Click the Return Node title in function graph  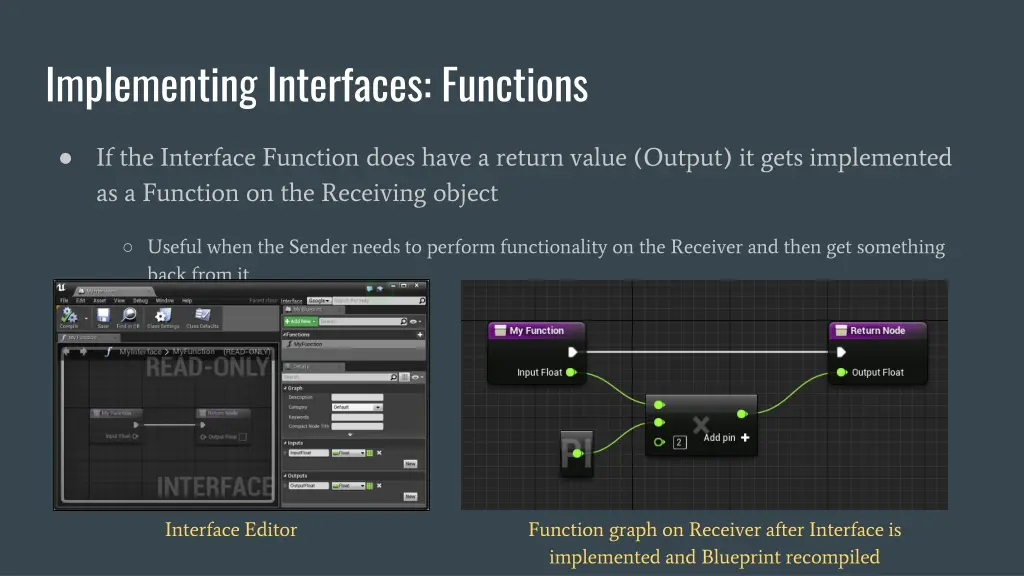(877, 330)
